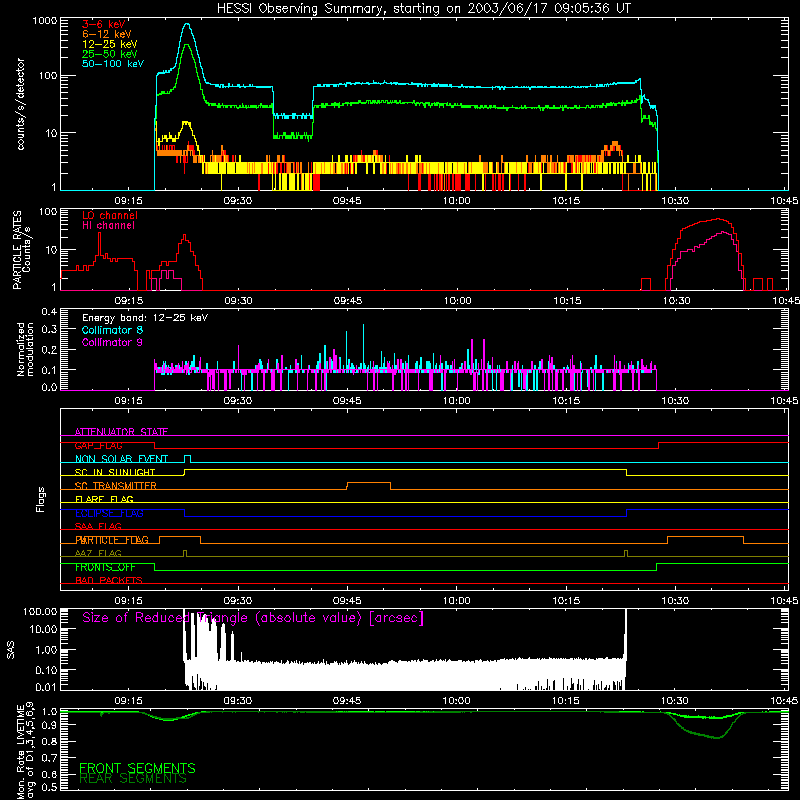Image resolution: width=800 pixels, height=800 pixels.
Task: Click the Normalized modulation axis label
Action: click(25, 349)
